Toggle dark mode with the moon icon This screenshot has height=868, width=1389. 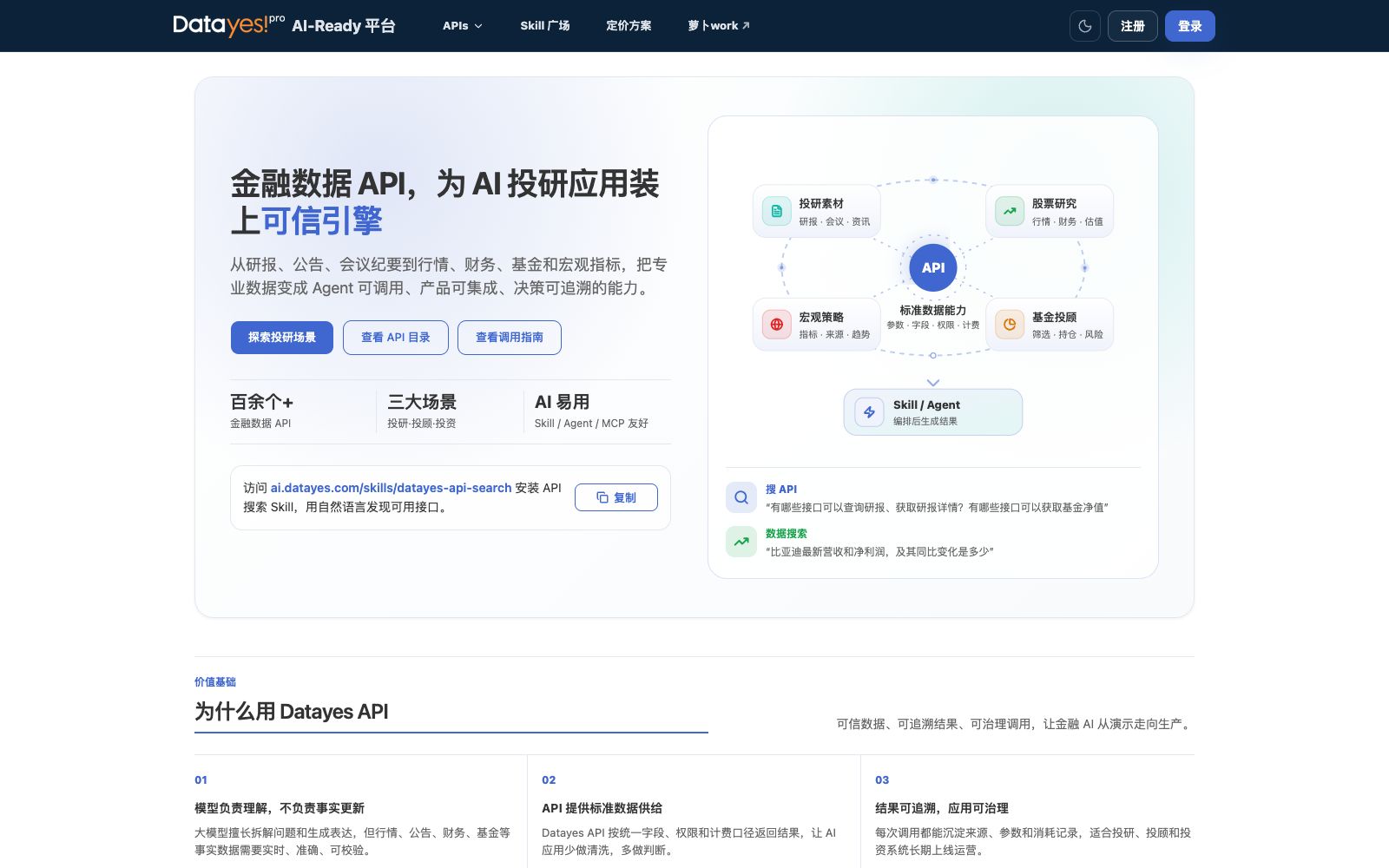click(x=1085, y=26)
